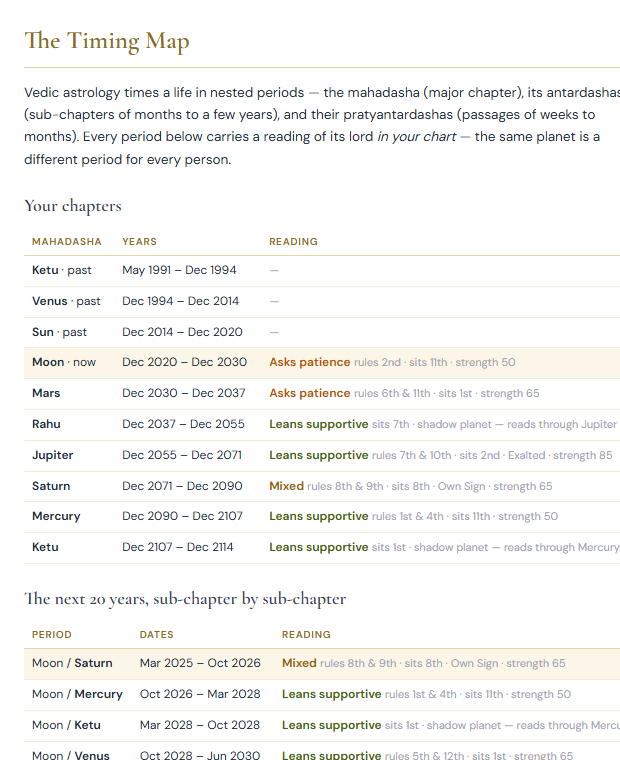
Task: Select 'Dec 2090 – Dec 2107' years cell
Action: pos(182,516)
